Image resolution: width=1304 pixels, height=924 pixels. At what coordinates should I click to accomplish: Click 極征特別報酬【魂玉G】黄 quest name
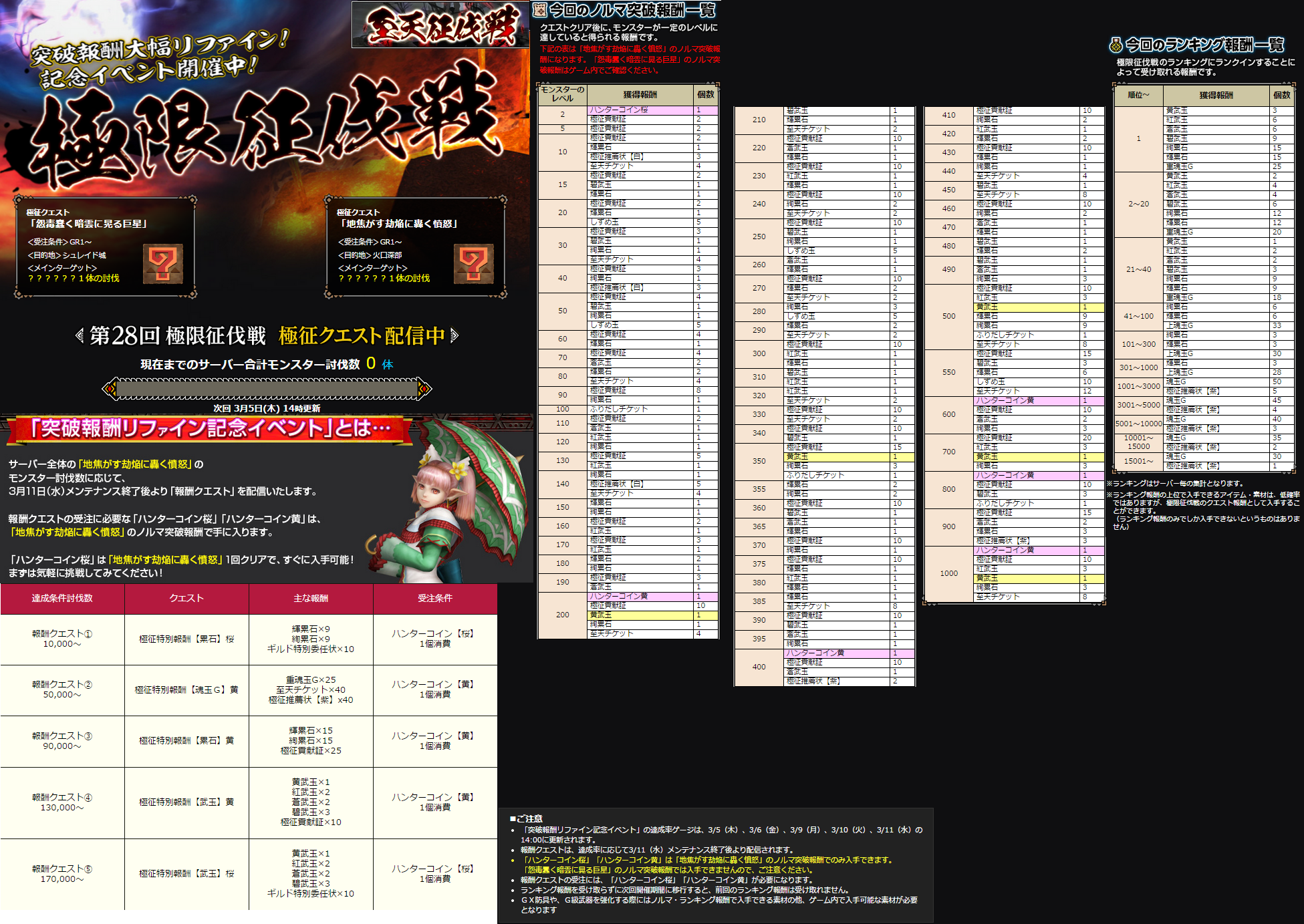(186, 689)
